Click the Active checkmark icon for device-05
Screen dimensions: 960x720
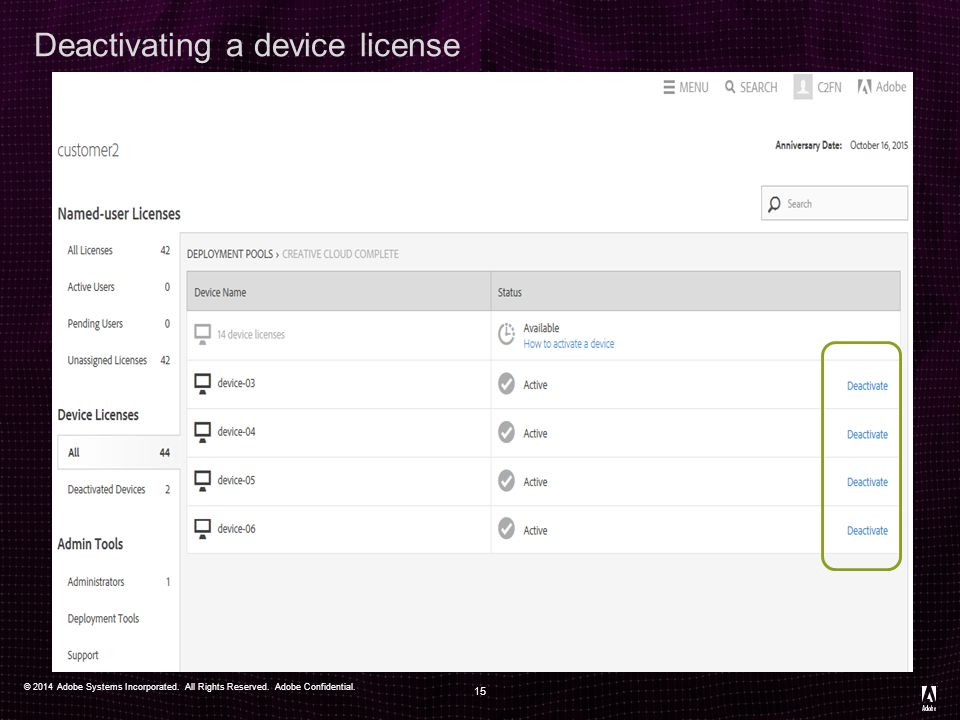[506, 481]
